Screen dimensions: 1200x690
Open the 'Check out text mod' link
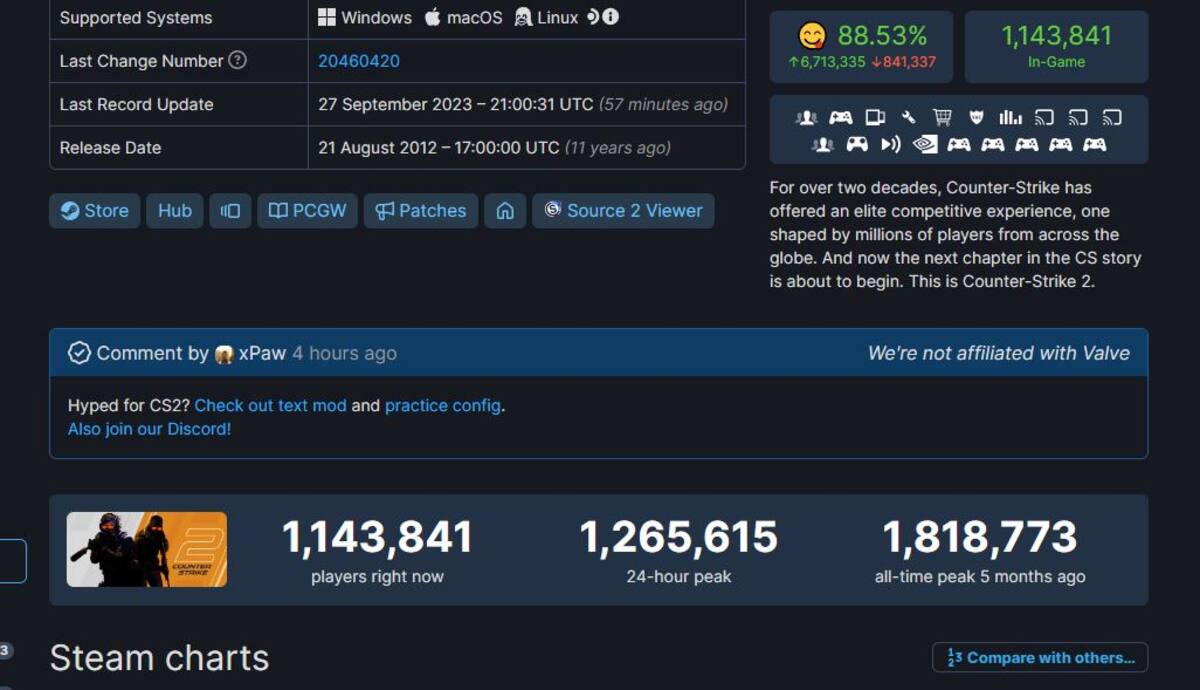tap(270, 406)
